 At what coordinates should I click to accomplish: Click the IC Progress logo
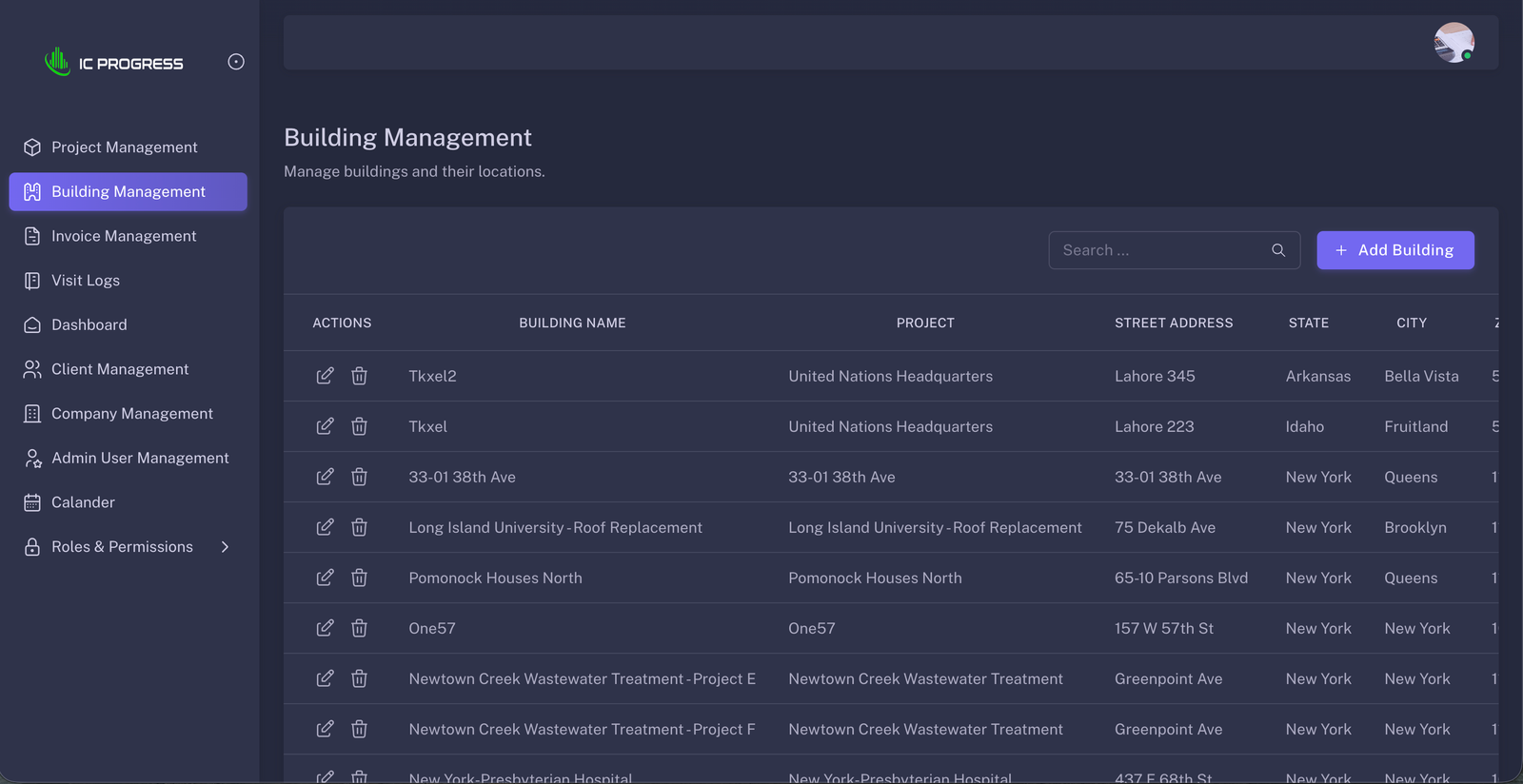click(x=114, y=62)
